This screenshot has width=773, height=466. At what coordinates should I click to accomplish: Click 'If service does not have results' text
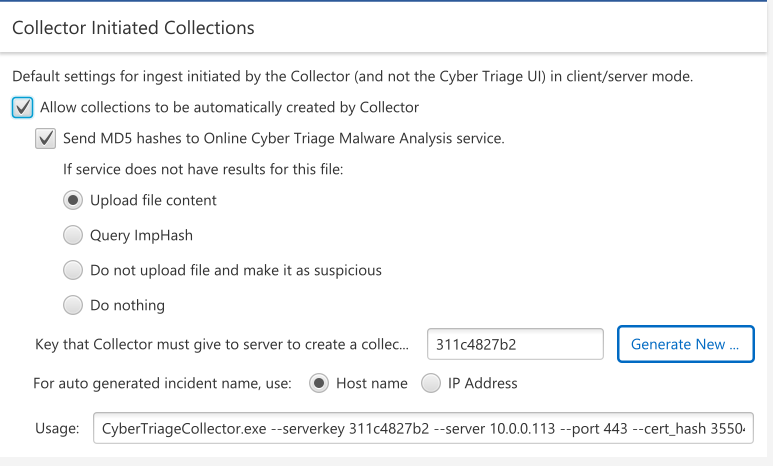tap(203, 169)
